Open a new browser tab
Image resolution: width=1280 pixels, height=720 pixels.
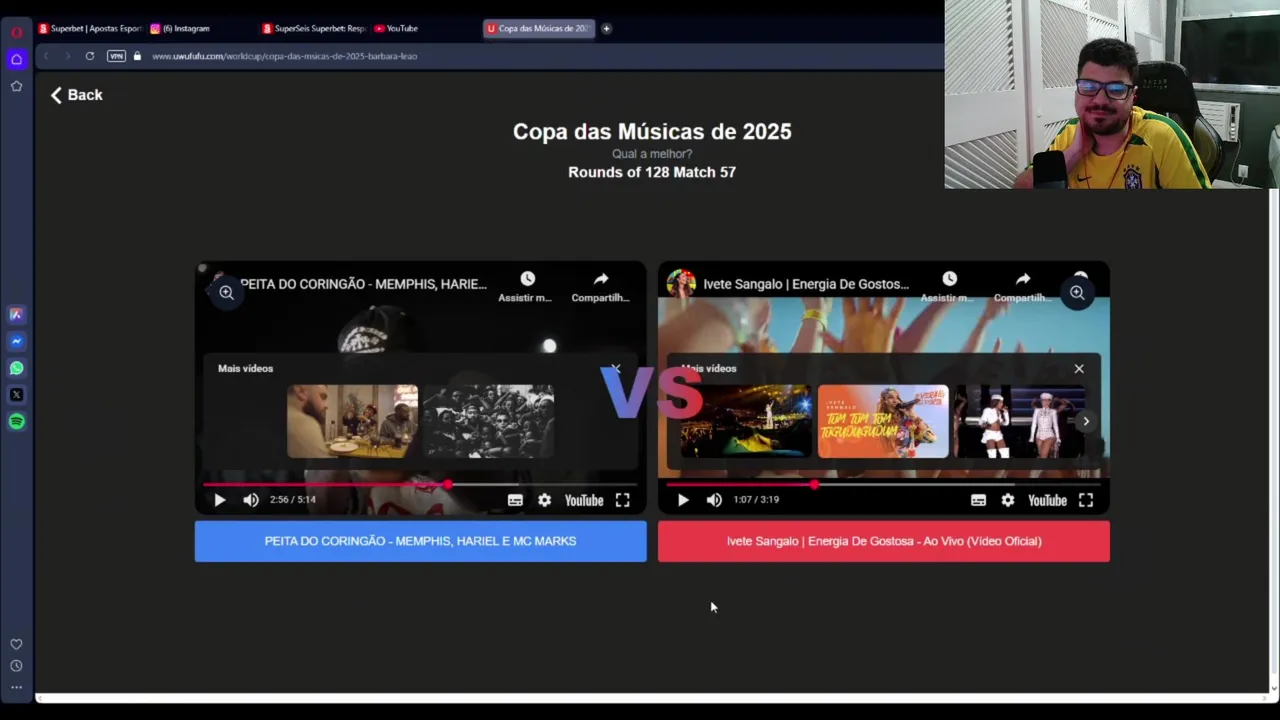coord(606,28)
